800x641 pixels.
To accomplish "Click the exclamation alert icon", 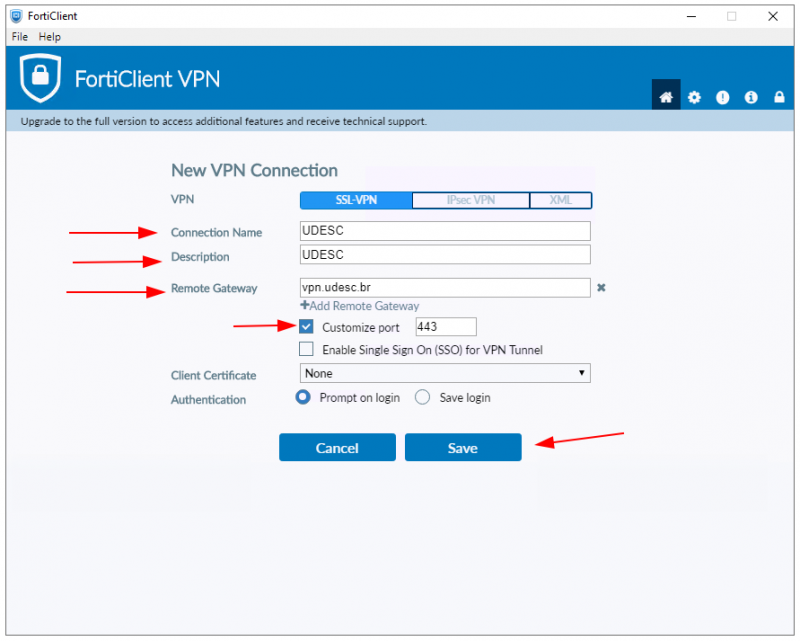I will click(722, 97).
